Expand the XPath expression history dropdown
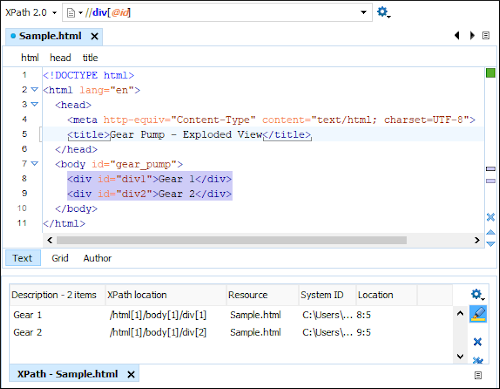500x389 pixels. [x=363, y=13]
